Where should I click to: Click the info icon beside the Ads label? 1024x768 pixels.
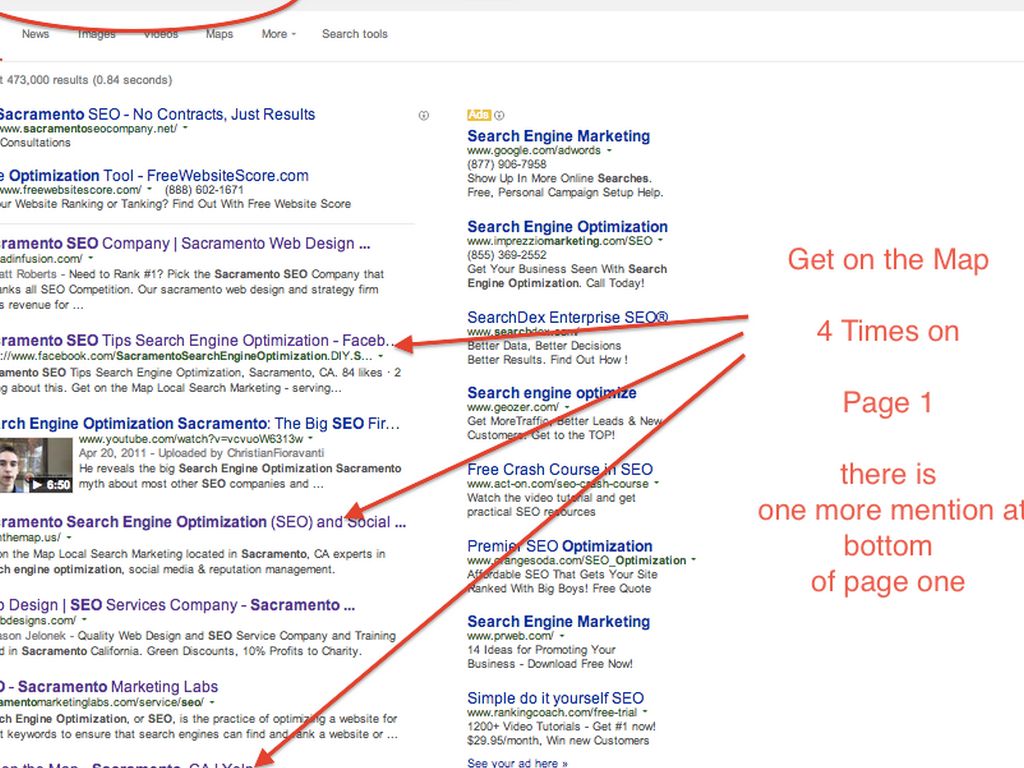click(x=500, y=116)
